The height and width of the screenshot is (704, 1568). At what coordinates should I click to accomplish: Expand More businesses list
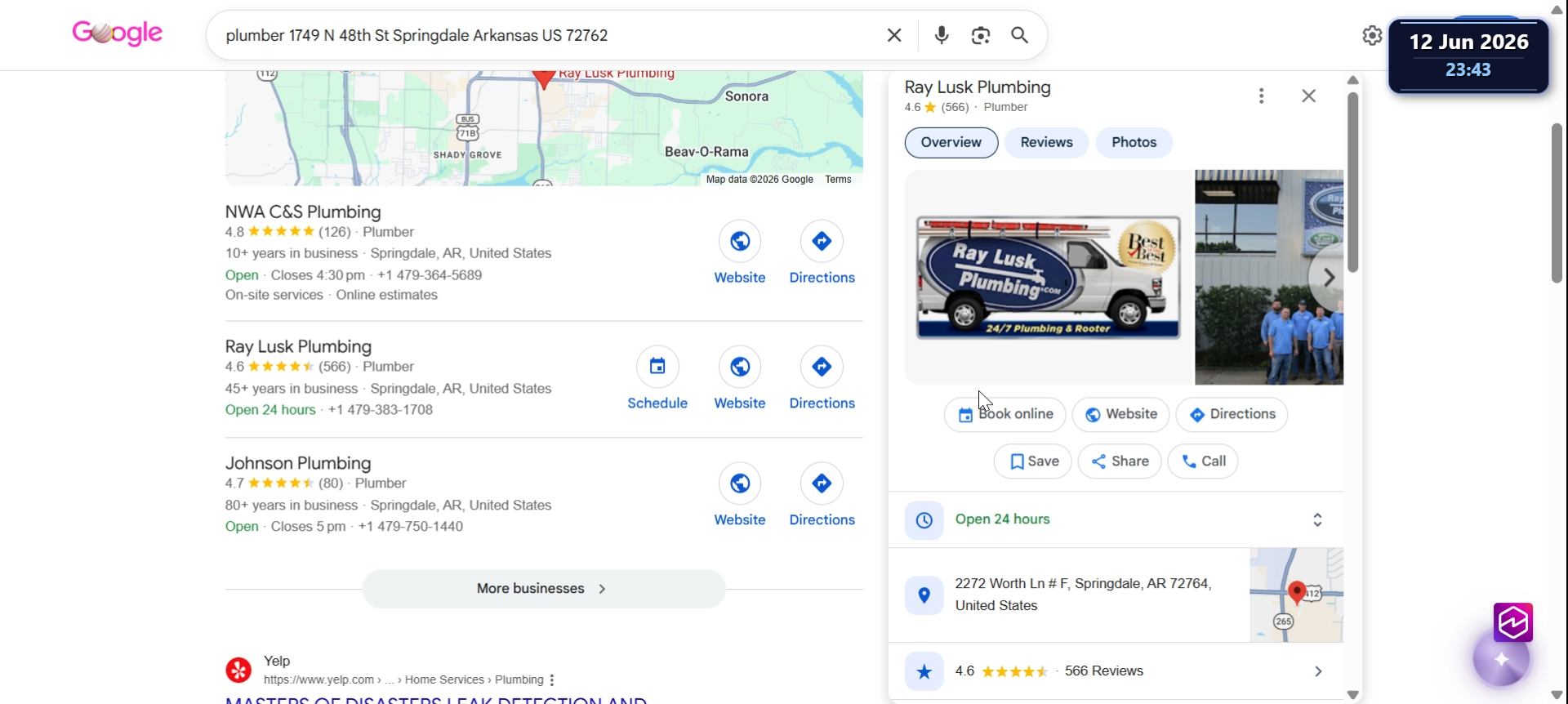point(544,589)
